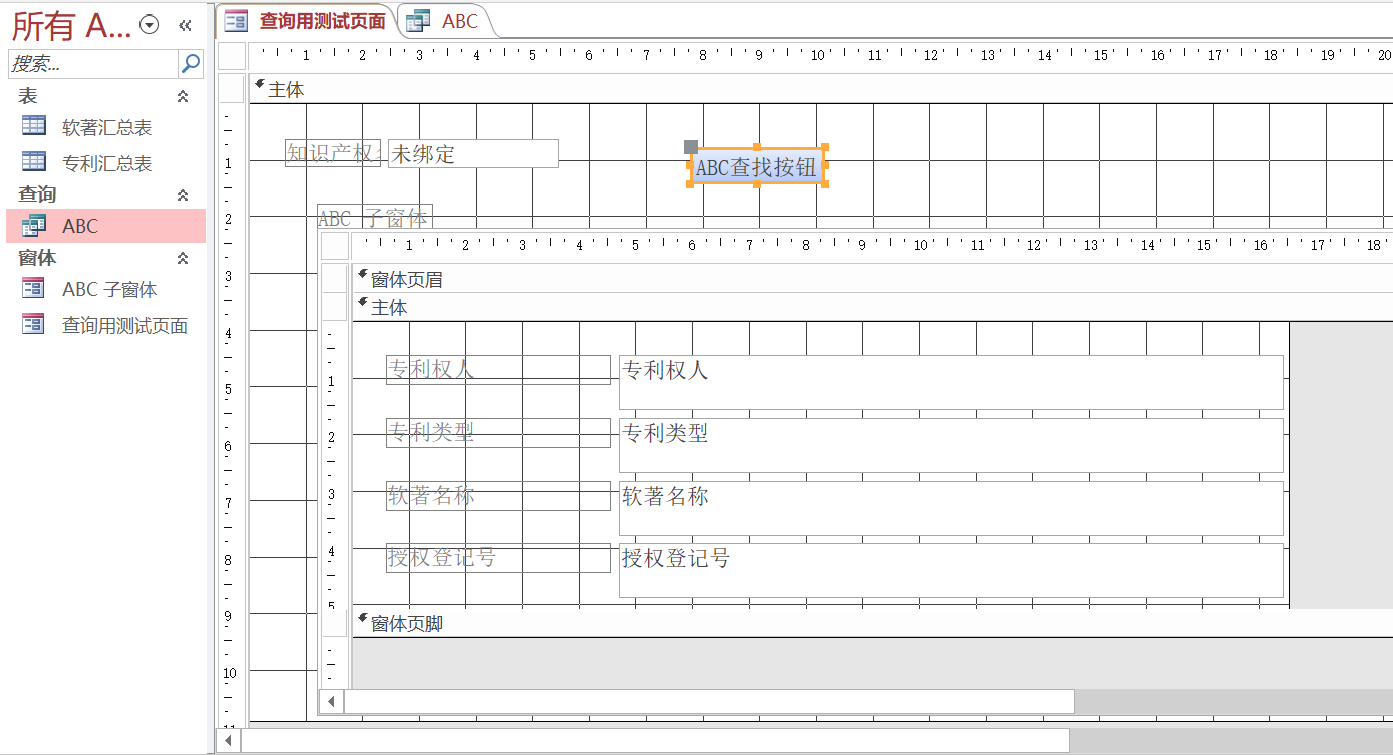This screenshot has height=755, width=1393.
Task: Click the outer 主体 section bar
Action: (820, 89)
